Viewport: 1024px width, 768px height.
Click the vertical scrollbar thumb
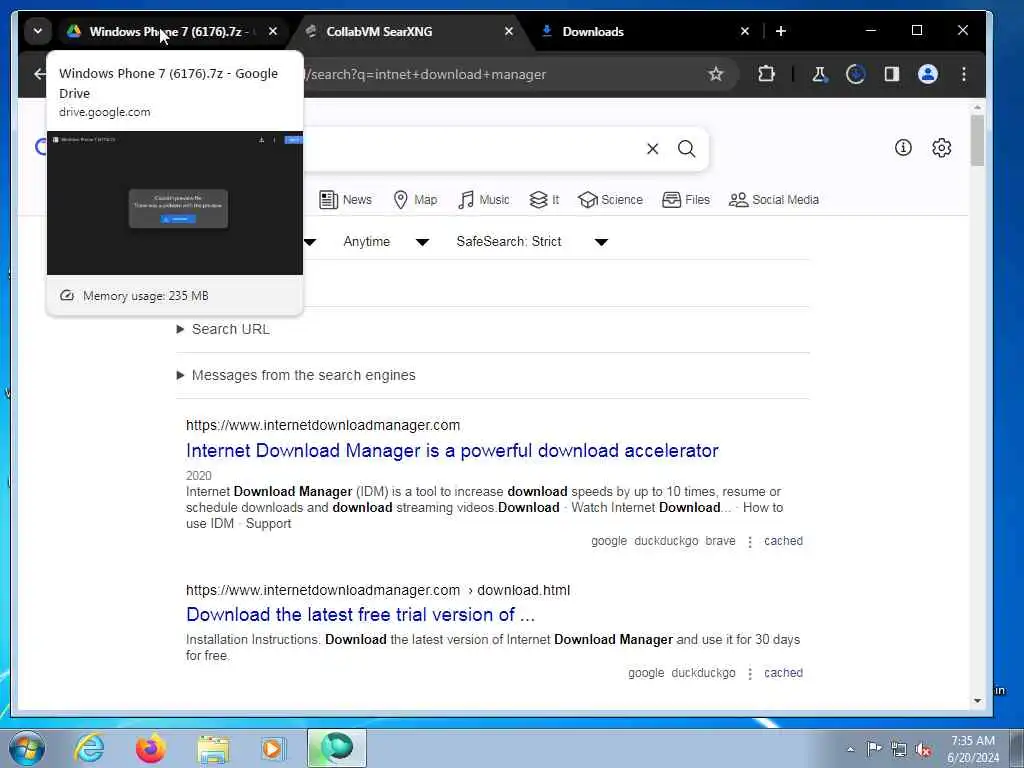pyautogui.click(x=977, y=140)
